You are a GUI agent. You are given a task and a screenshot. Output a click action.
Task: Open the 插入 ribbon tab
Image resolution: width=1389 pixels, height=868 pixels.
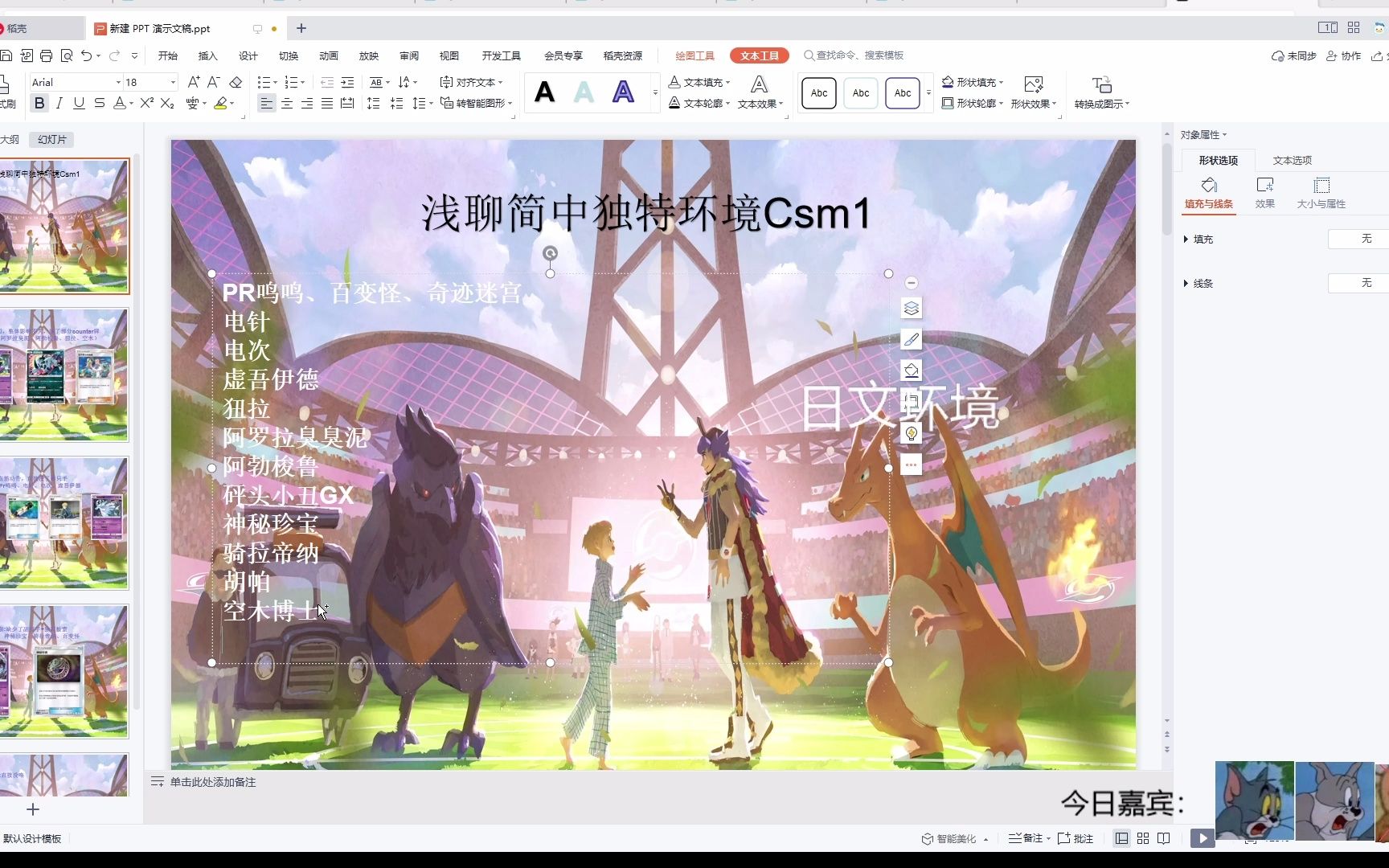click(x=208, y=55)
